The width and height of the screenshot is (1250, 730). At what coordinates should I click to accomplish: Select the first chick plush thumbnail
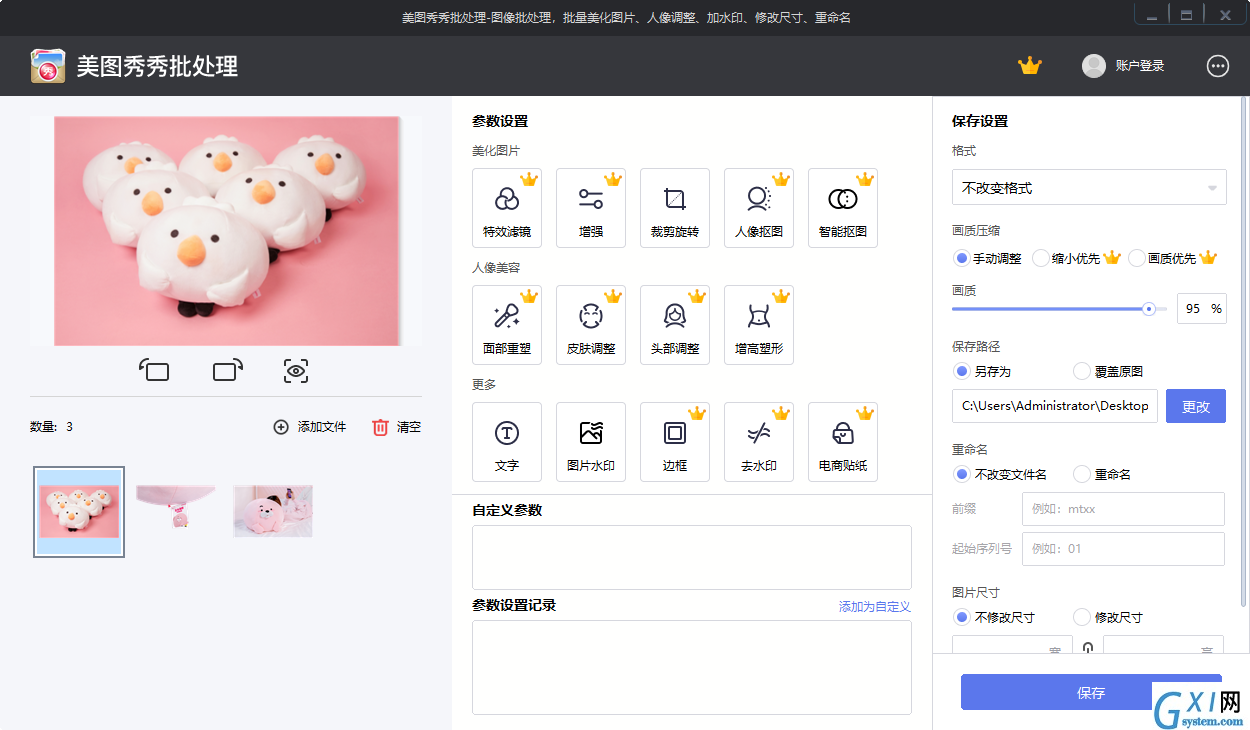click(x=79, y=512)
